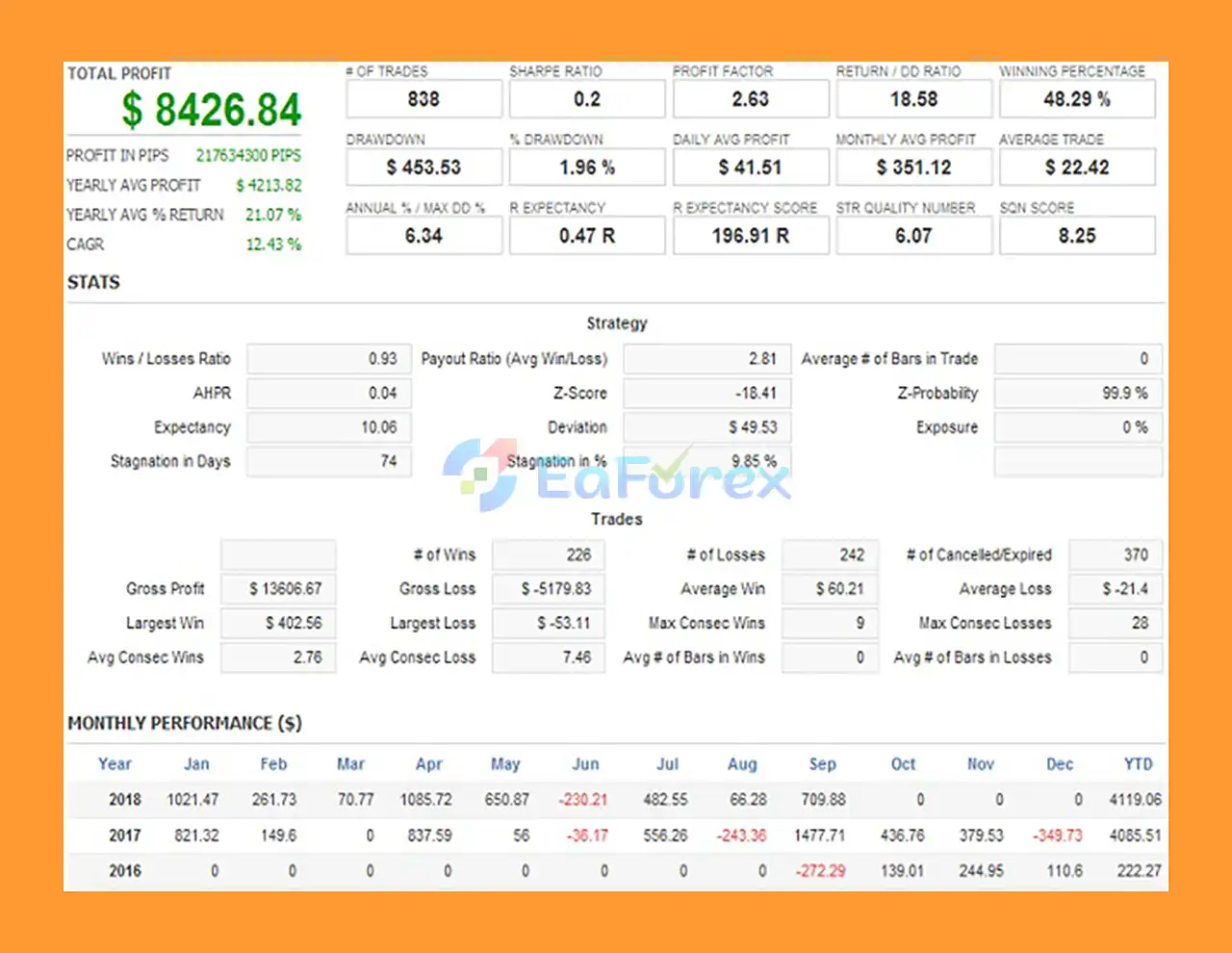Image resolution: width=1232 pixels, height=953 pixels.
Task: Click the Sharpe Ratio value box
Action: [586, 99]
